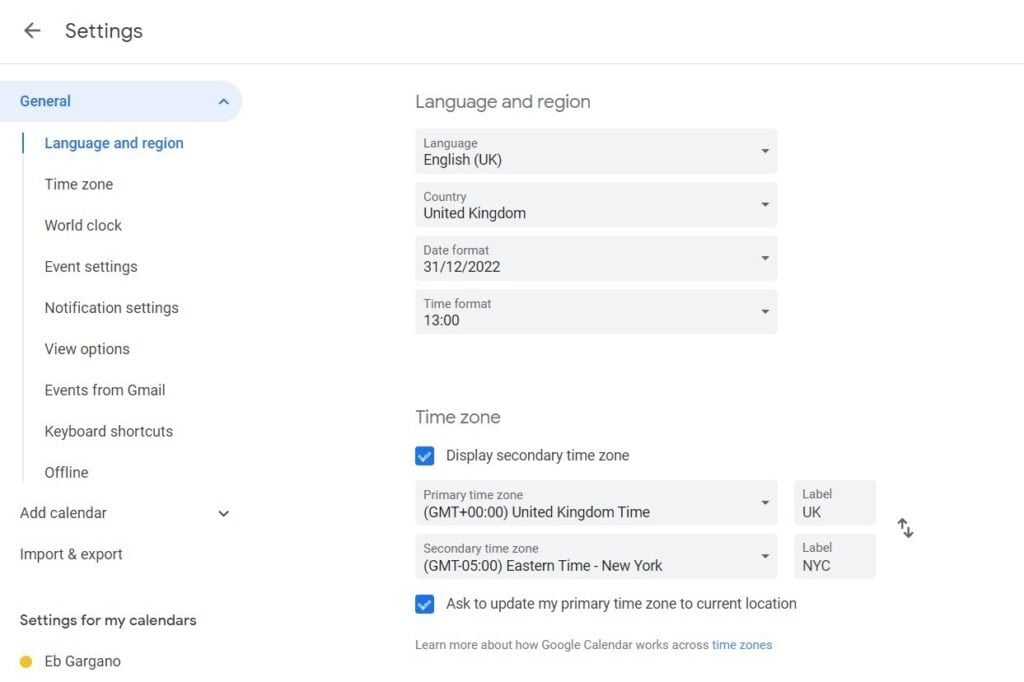This screenshot has width=1024, height=682.
Task: Select Time zone in the sidebar
Action: click(x=79, y=184)
